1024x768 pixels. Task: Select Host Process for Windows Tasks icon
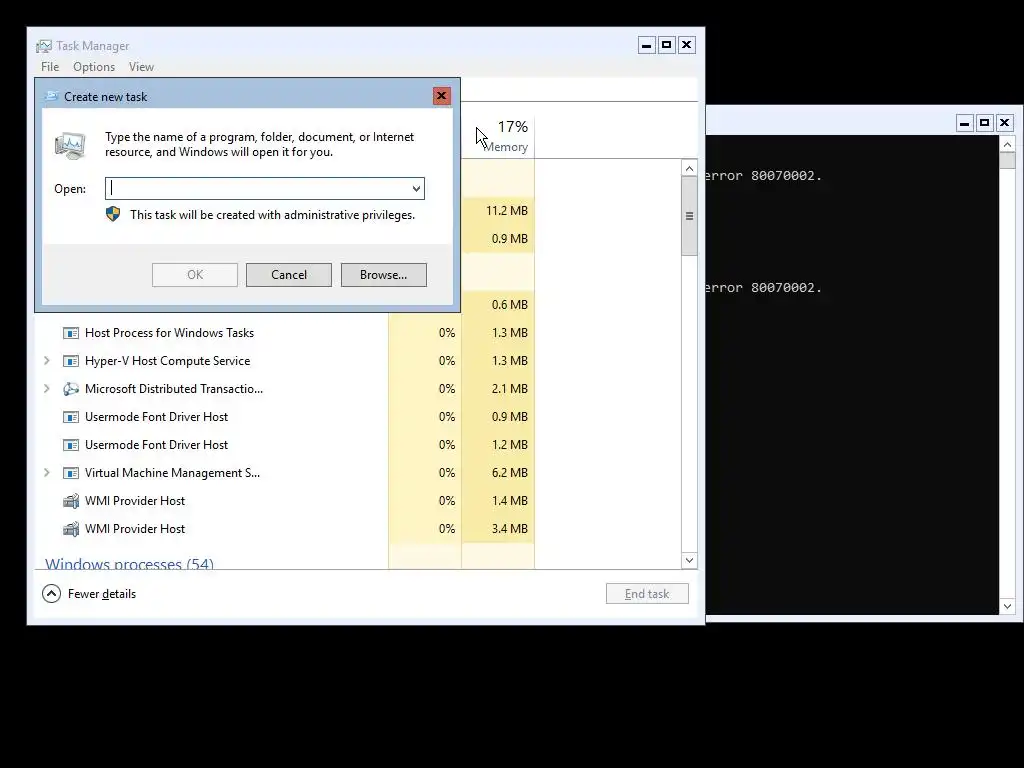point(71,333)
